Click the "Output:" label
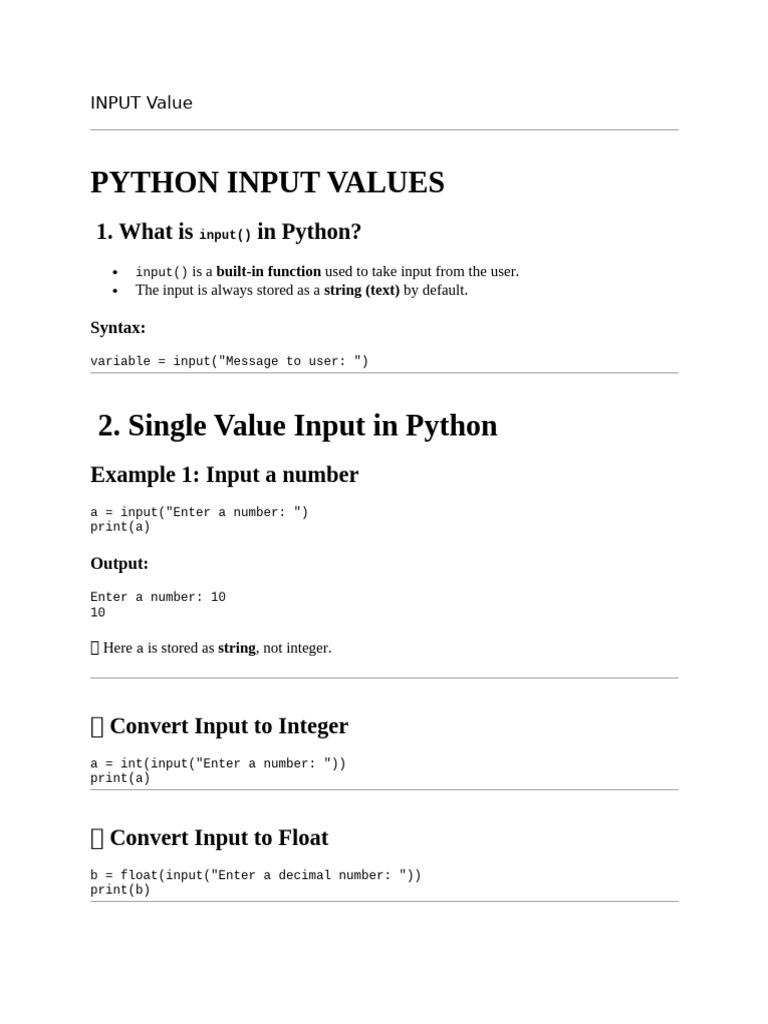 pos(119,564)
